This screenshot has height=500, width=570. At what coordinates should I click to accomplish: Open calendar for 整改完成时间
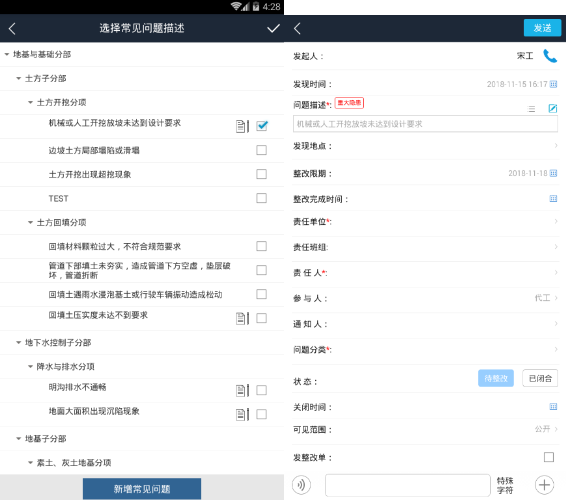point(553,199)
